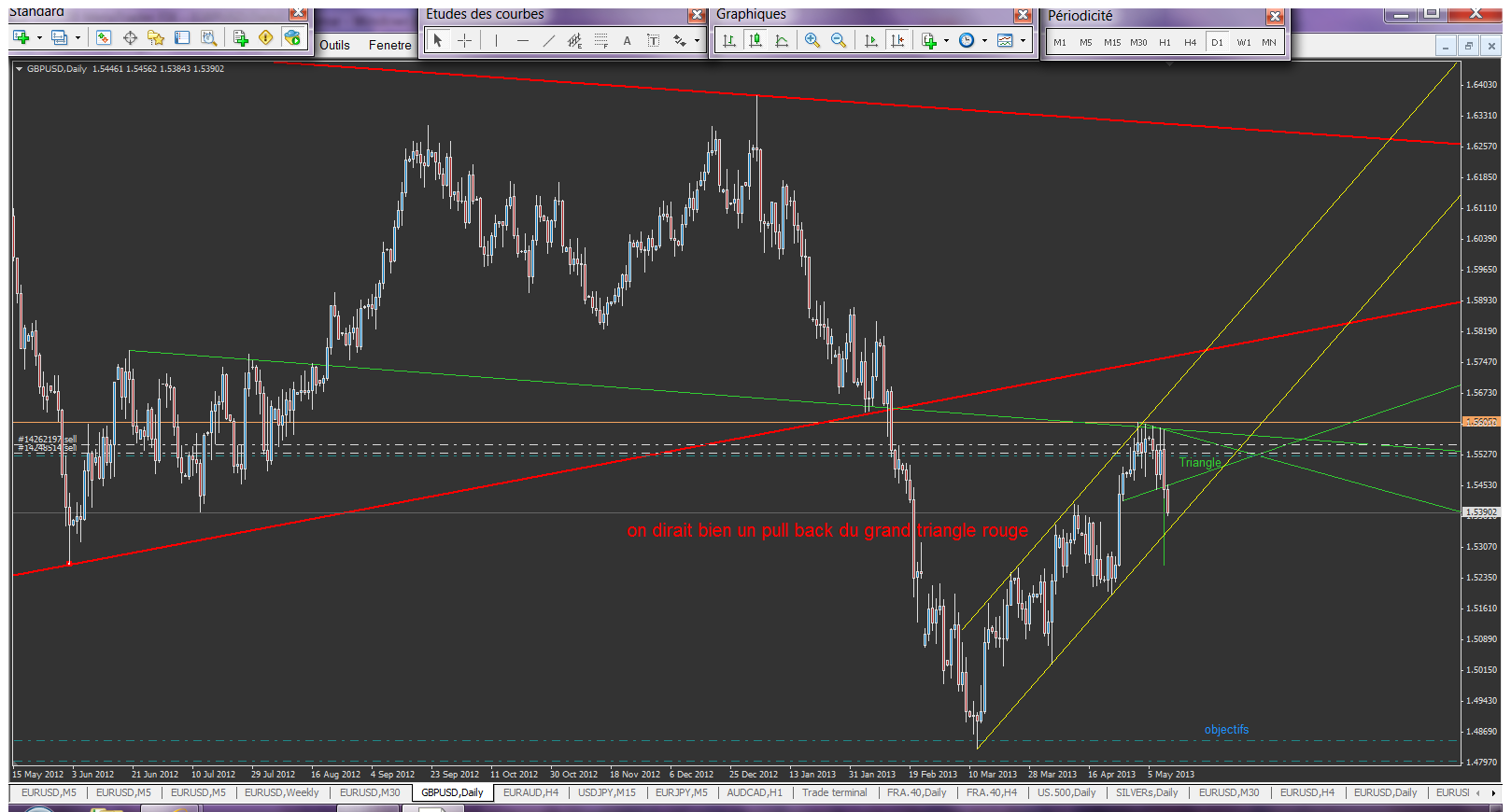Screen dimensions: 1511x812
Task: Toggle Expert Advisors auto-trading
Action: [292, 37]
